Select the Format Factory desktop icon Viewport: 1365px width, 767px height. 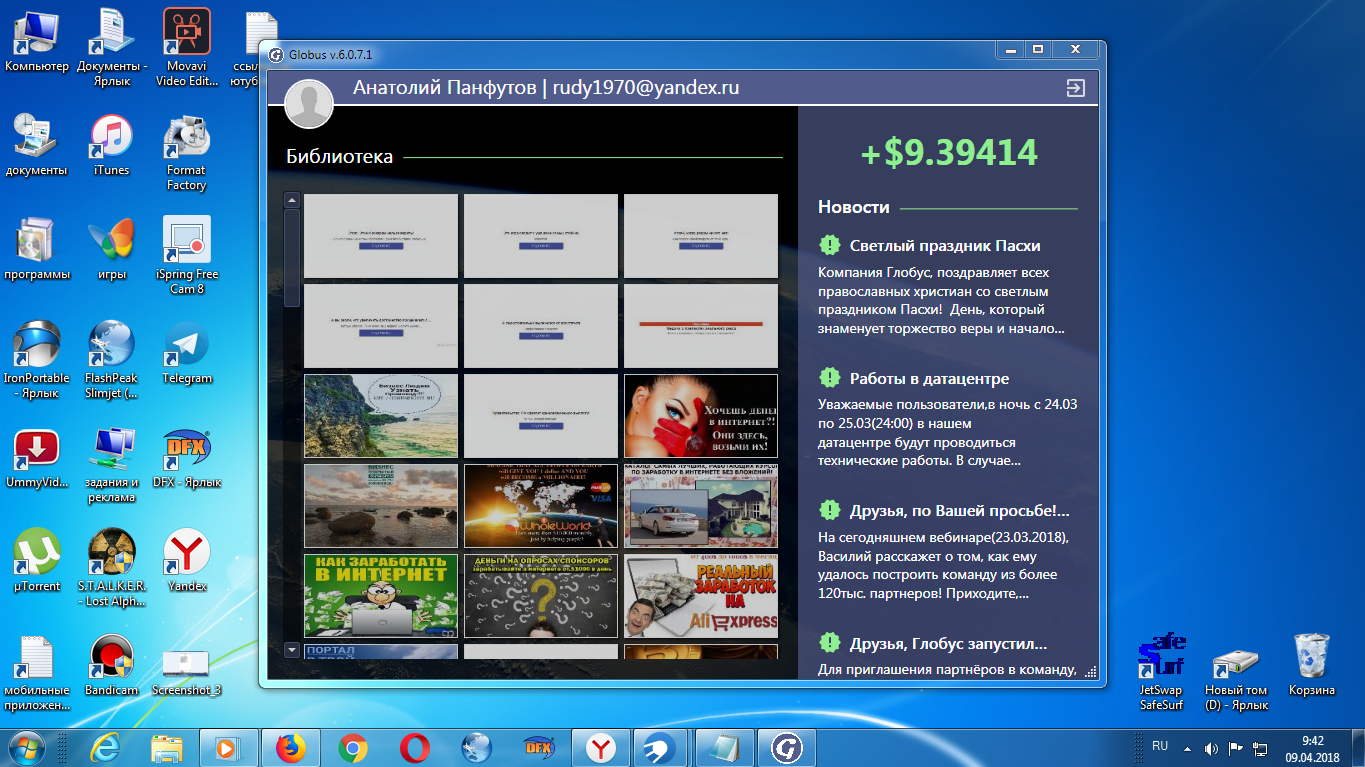pos(187,153)
